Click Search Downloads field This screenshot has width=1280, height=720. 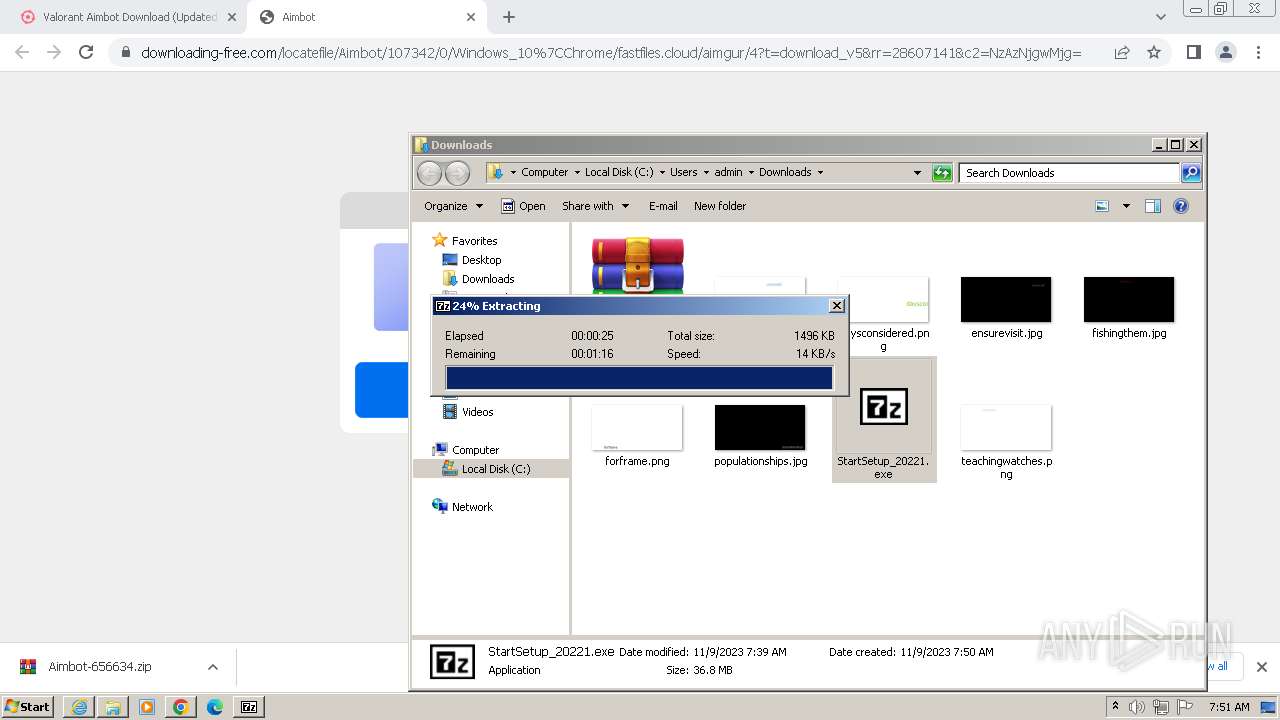(x=1069, y=173)
